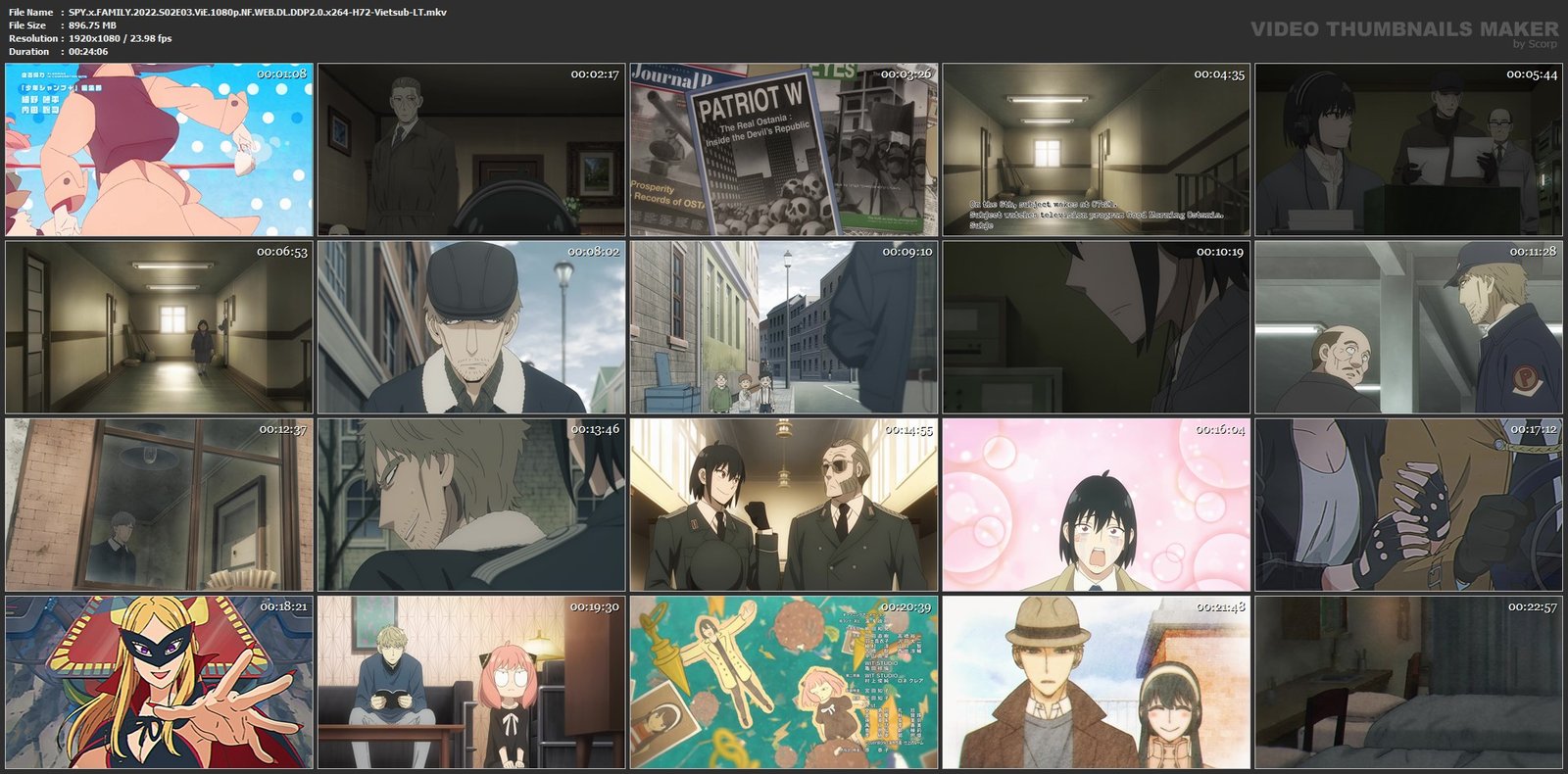1568x774 pixels.
Task: Click the file size value 896.75 MB
Action: pyautogui.click(x=92, y=25)
